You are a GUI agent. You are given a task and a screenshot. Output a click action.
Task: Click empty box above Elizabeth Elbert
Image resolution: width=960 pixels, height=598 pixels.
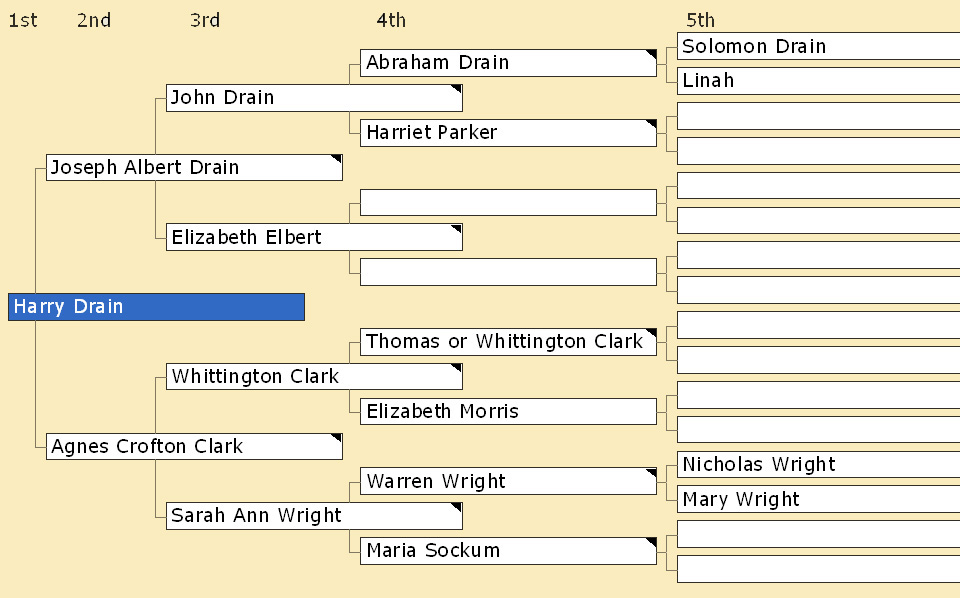[x=508, y=203]
